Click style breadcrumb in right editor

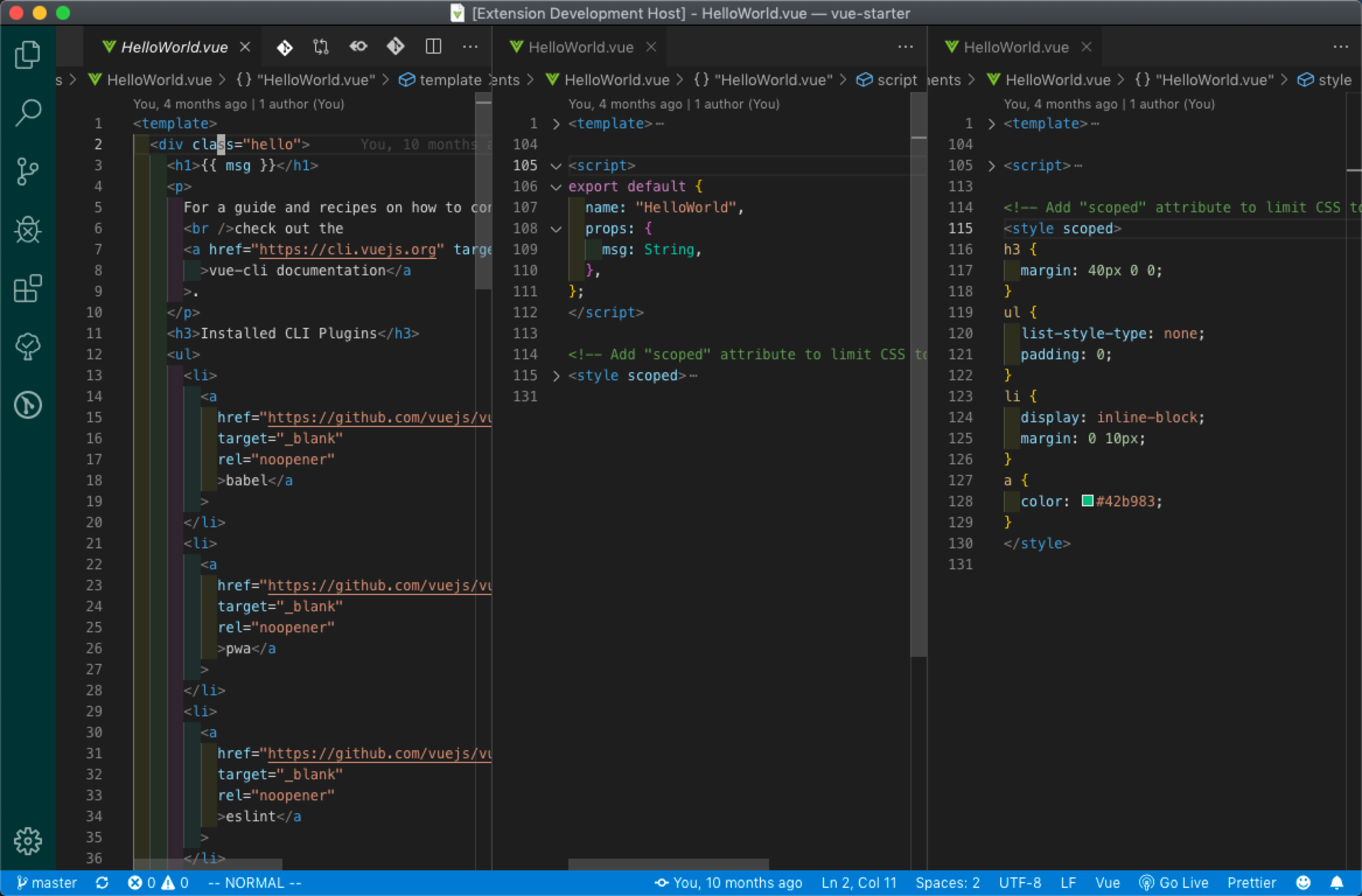pos(1325,80)
